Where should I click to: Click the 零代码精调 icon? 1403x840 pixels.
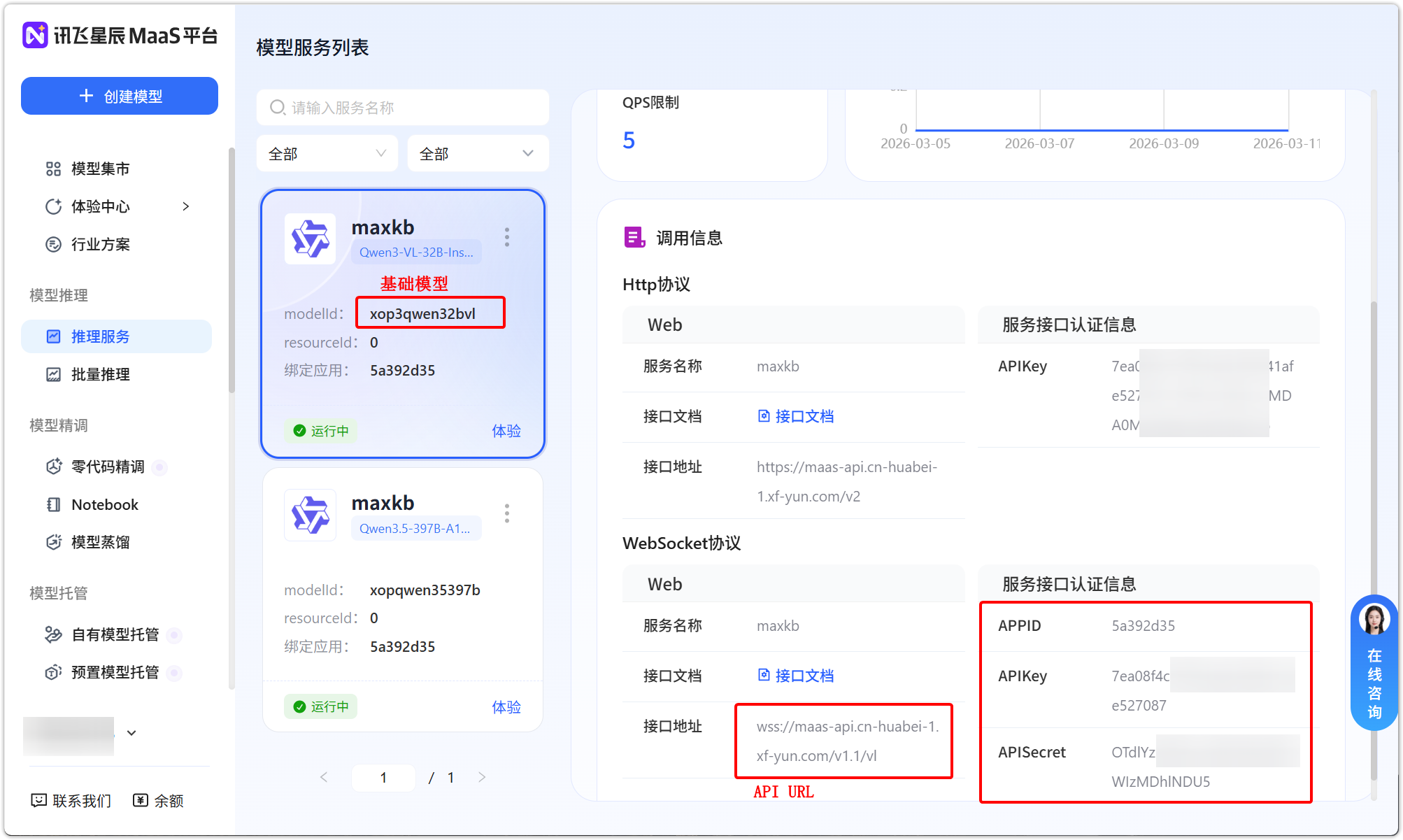tap(54, 467)
